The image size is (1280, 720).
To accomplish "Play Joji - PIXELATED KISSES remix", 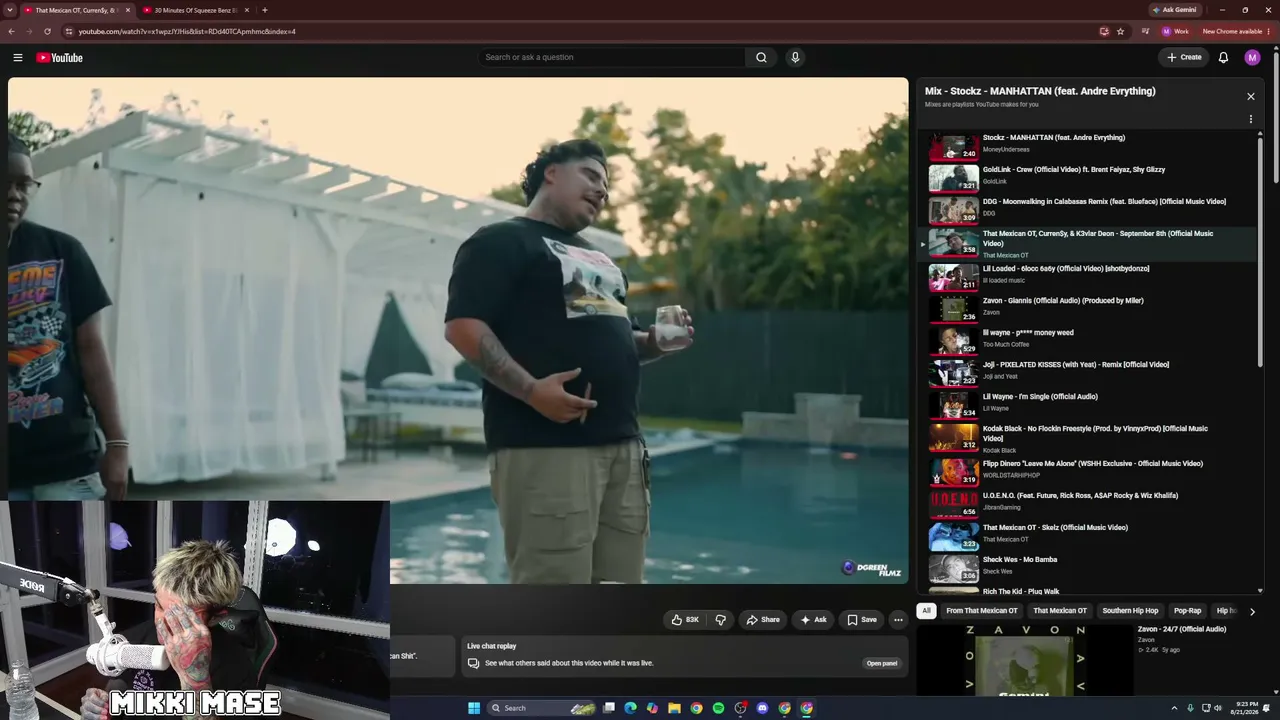I will coord(1088,375).
